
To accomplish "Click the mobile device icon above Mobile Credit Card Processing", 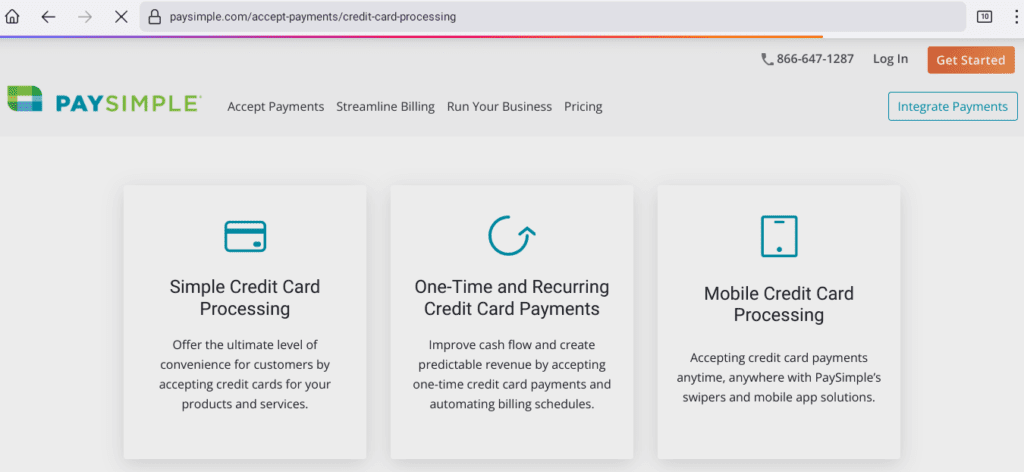I will click(779, 237).
